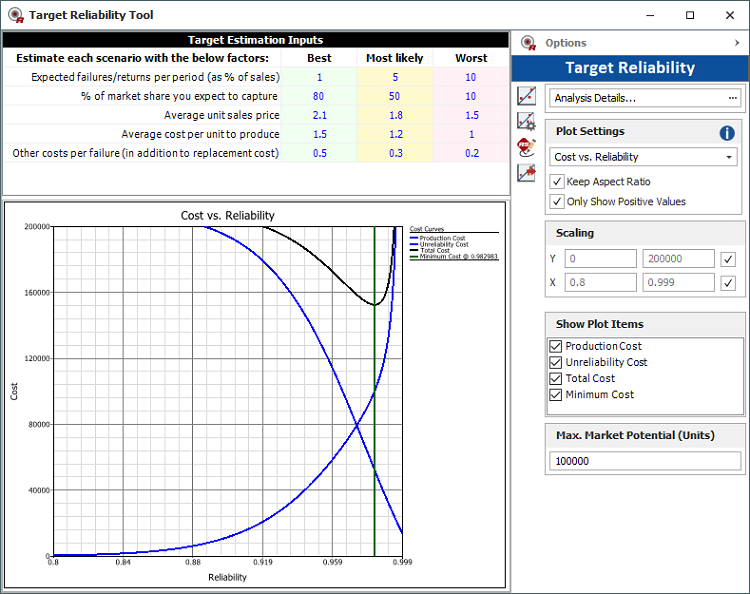Click the app icon in title bar
750x594 pixels.
pyautogui.click(x=14, y=15)
